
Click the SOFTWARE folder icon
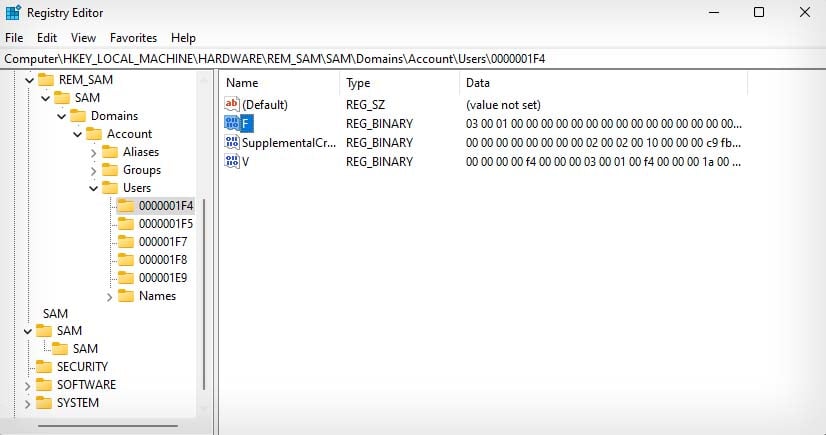pyautogui.click(x=44, y=385)
